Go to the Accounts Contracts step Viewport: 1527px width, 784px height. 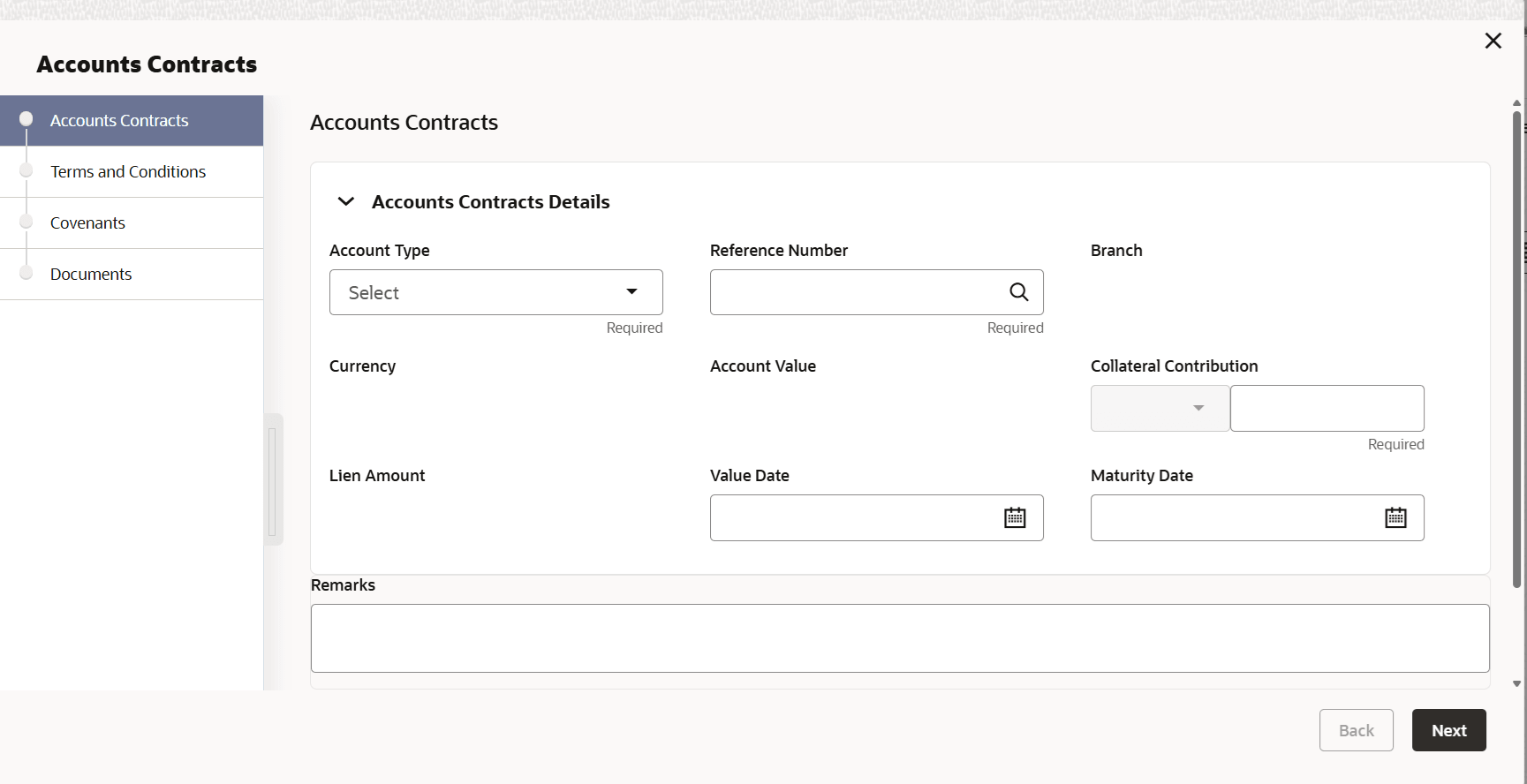tap(119, 121)
